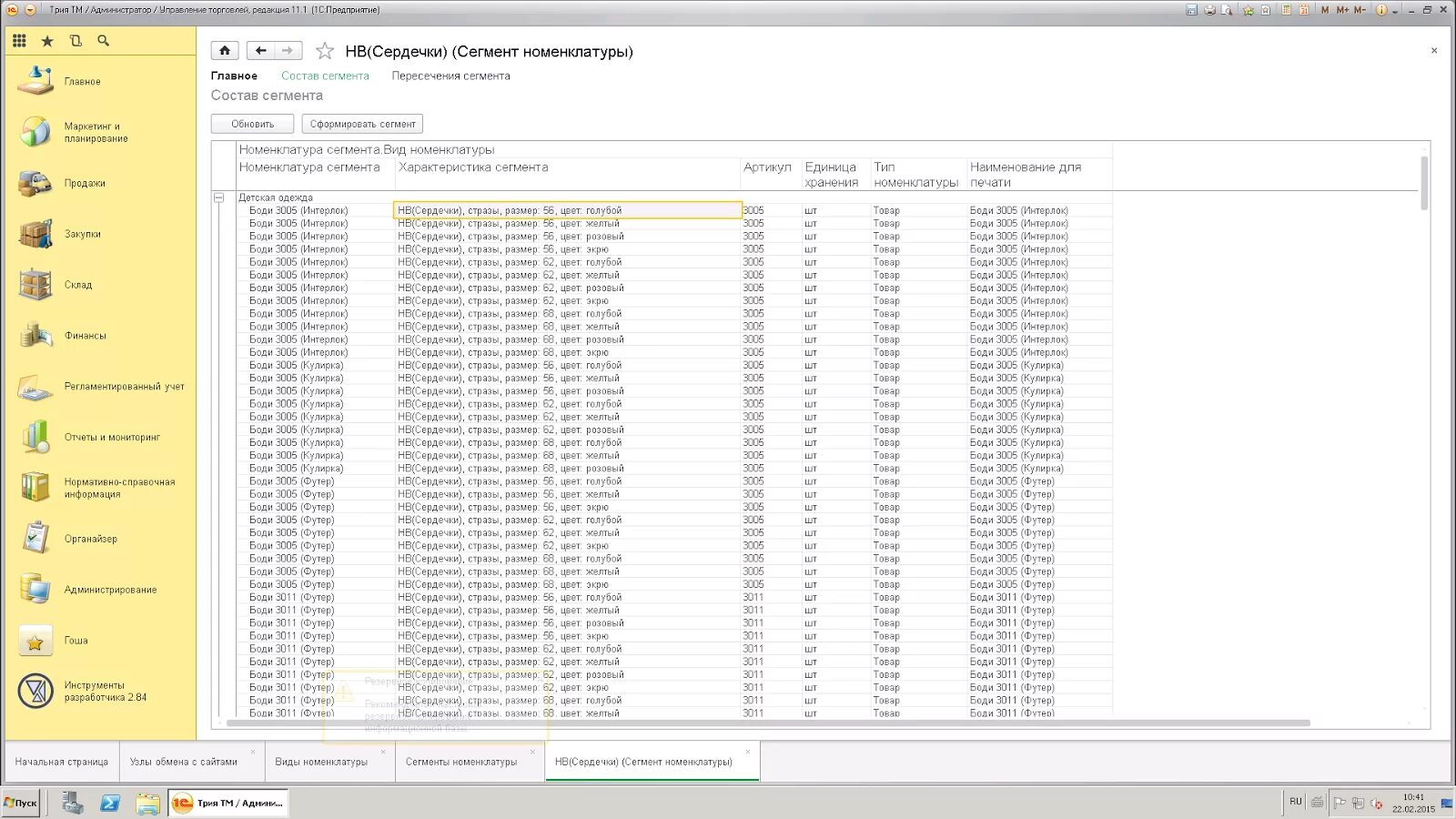Viewport: 1456px width, 819px height.
Task: Switch to Главное link of the form
Action: (x=234, y=76)
